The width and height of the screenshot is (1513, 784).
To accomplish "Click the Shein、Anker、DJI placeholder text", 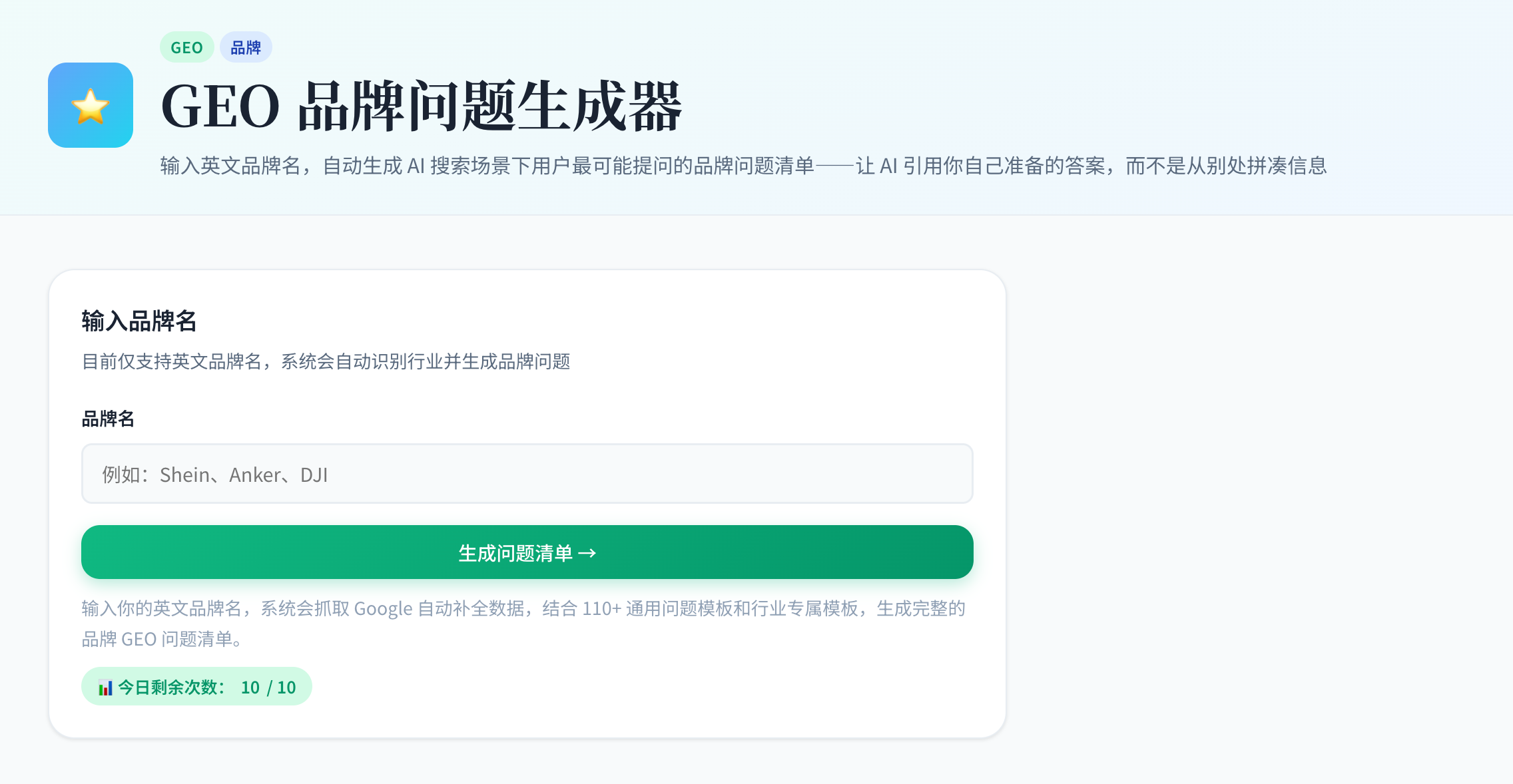I will click(244, 475).
